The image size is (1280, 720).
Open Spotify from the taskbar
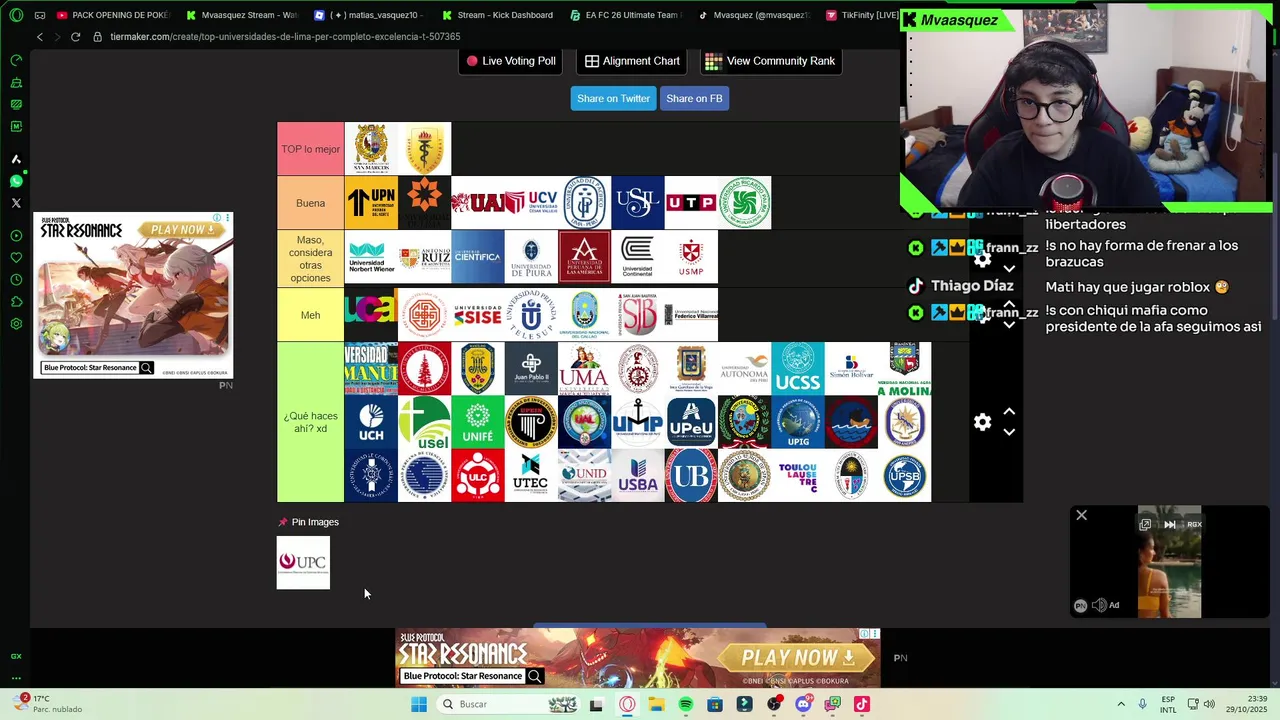pos(686,704)
